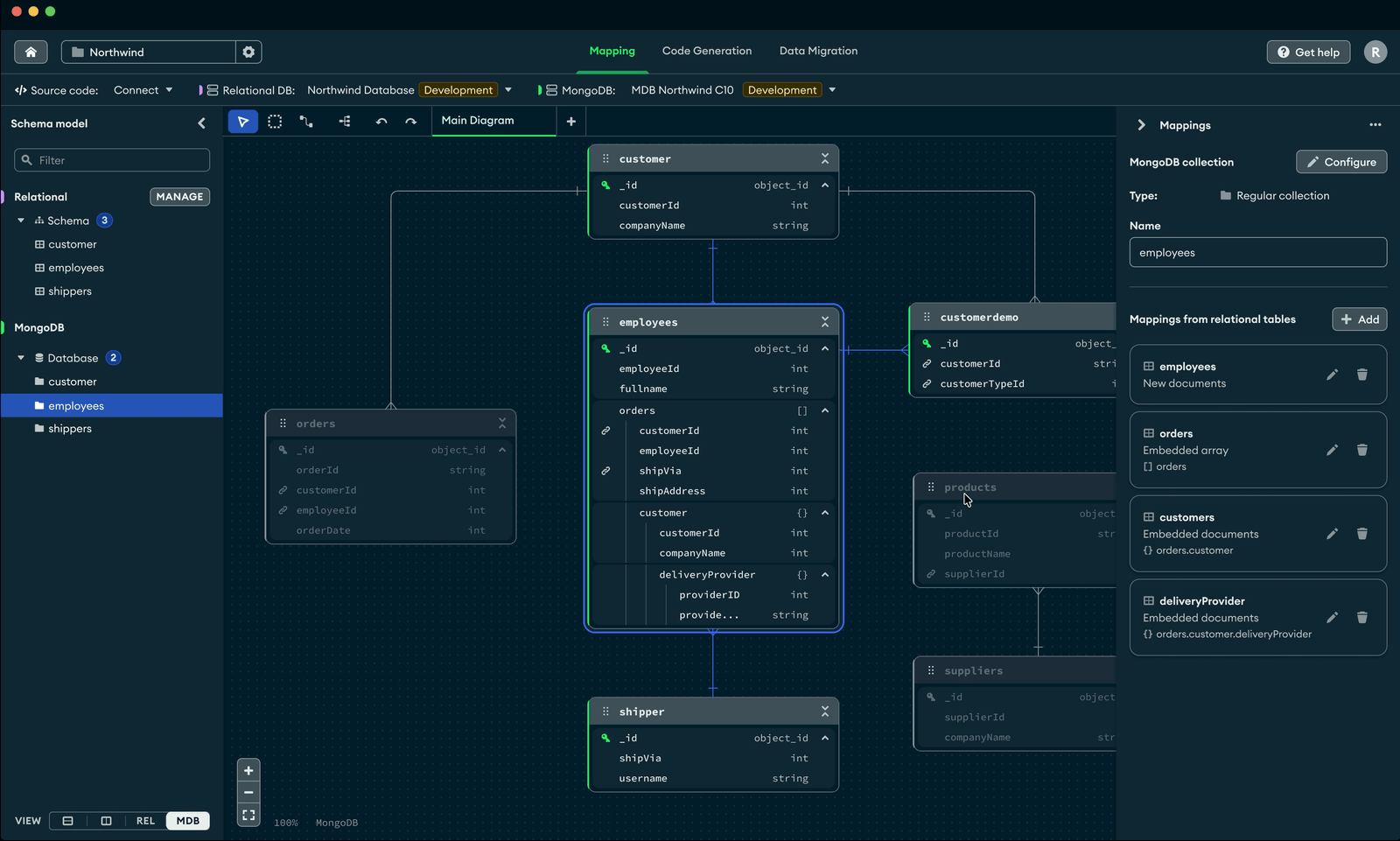The height and width of the screenshot is (841, 1400).
Task: Click the home icon button
Action: click(x=31, y=53)
